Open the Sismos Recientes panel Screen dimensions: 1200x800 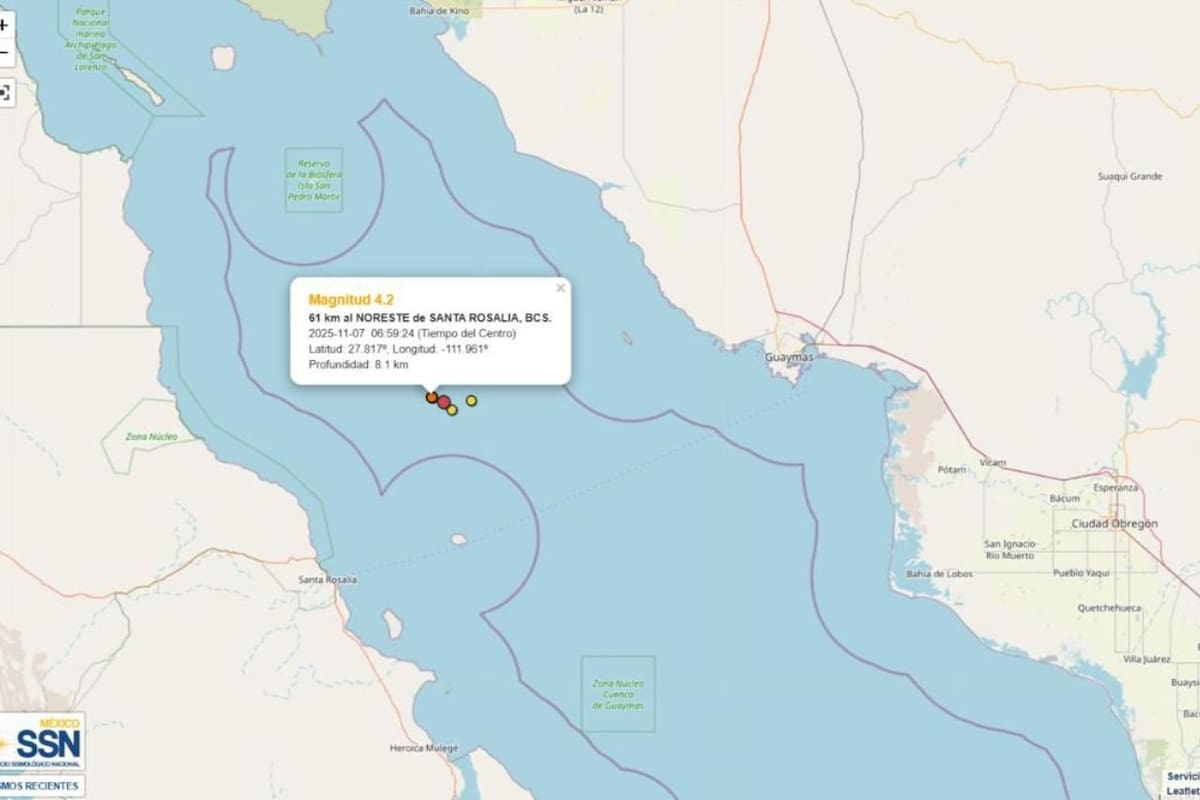pos(40,786)
